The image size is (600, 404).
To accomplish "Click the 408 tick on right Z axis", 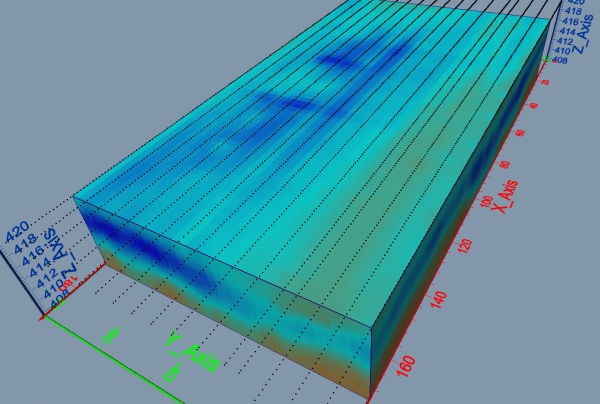I will pos(560,61).
